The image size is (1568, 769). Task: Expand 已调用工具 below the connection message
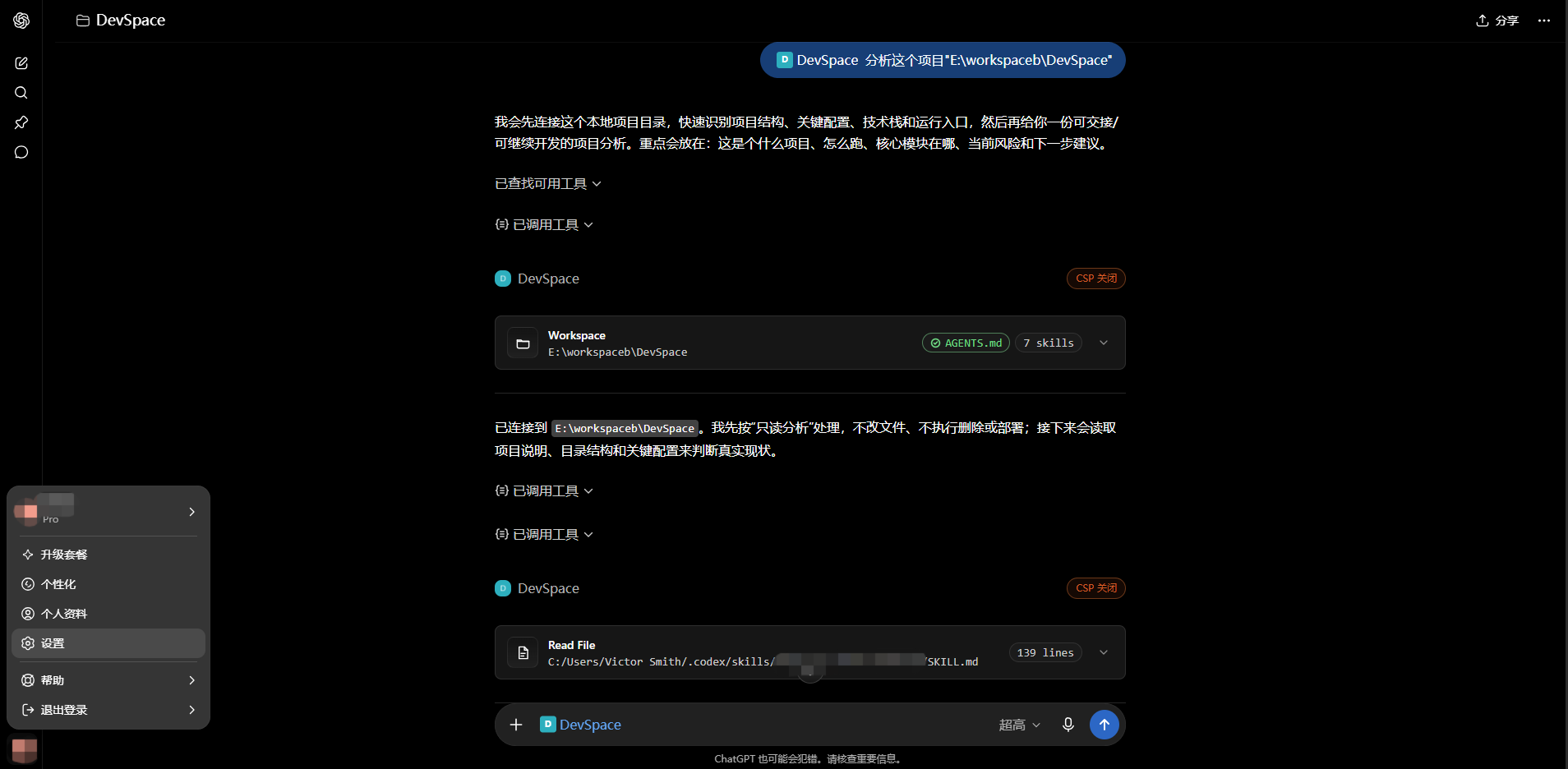(x=544, y=491)
